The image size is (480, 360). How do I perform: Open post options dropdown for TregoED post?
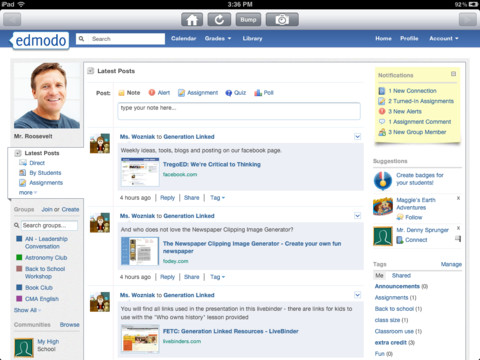pyautogui.click(x=357, y=137)
